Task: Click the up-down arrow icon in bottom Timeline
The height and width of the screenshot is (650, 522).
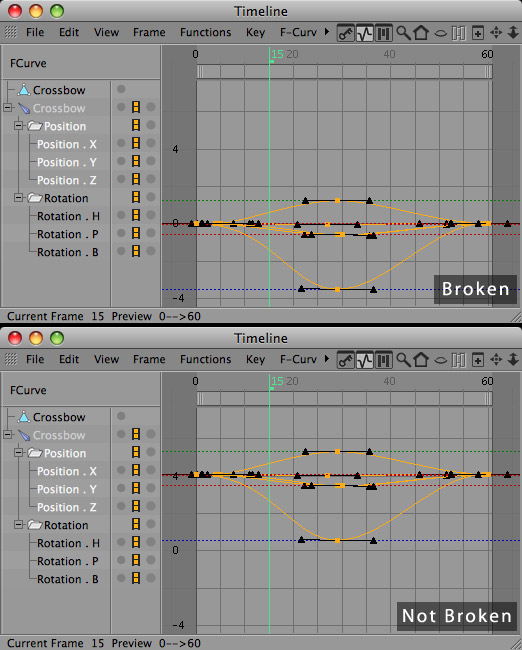Action: [x=513, y=360]
